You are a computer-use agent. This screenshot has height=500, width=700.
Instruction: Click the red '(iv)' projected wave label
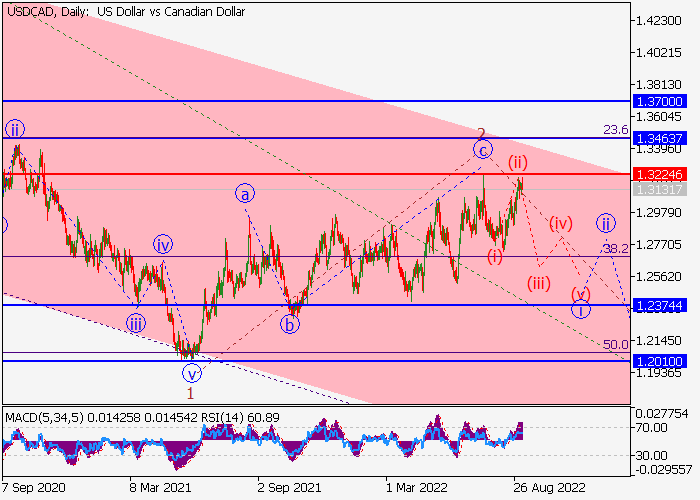(x=562, y=222)
